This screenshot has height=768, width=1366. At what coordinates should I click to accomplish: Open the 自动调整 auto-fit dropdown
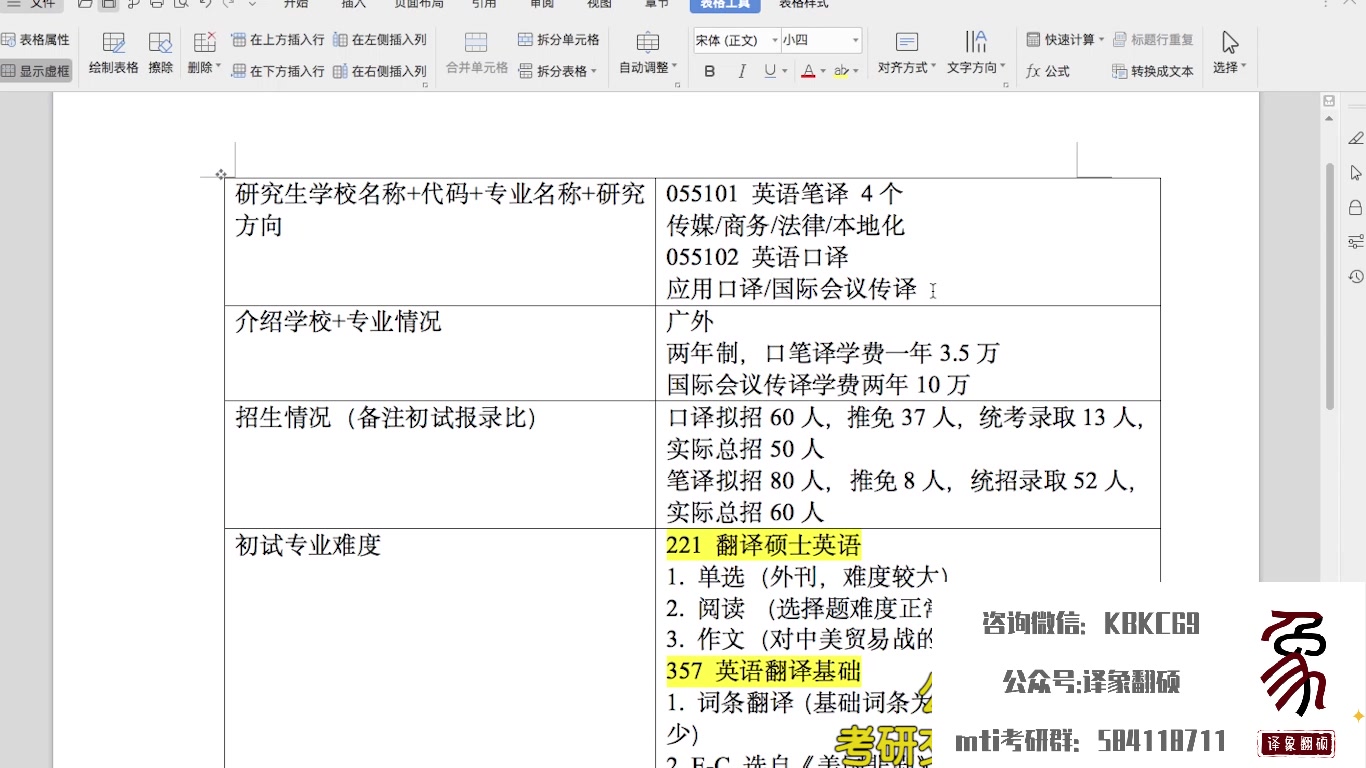coord(648,54)
